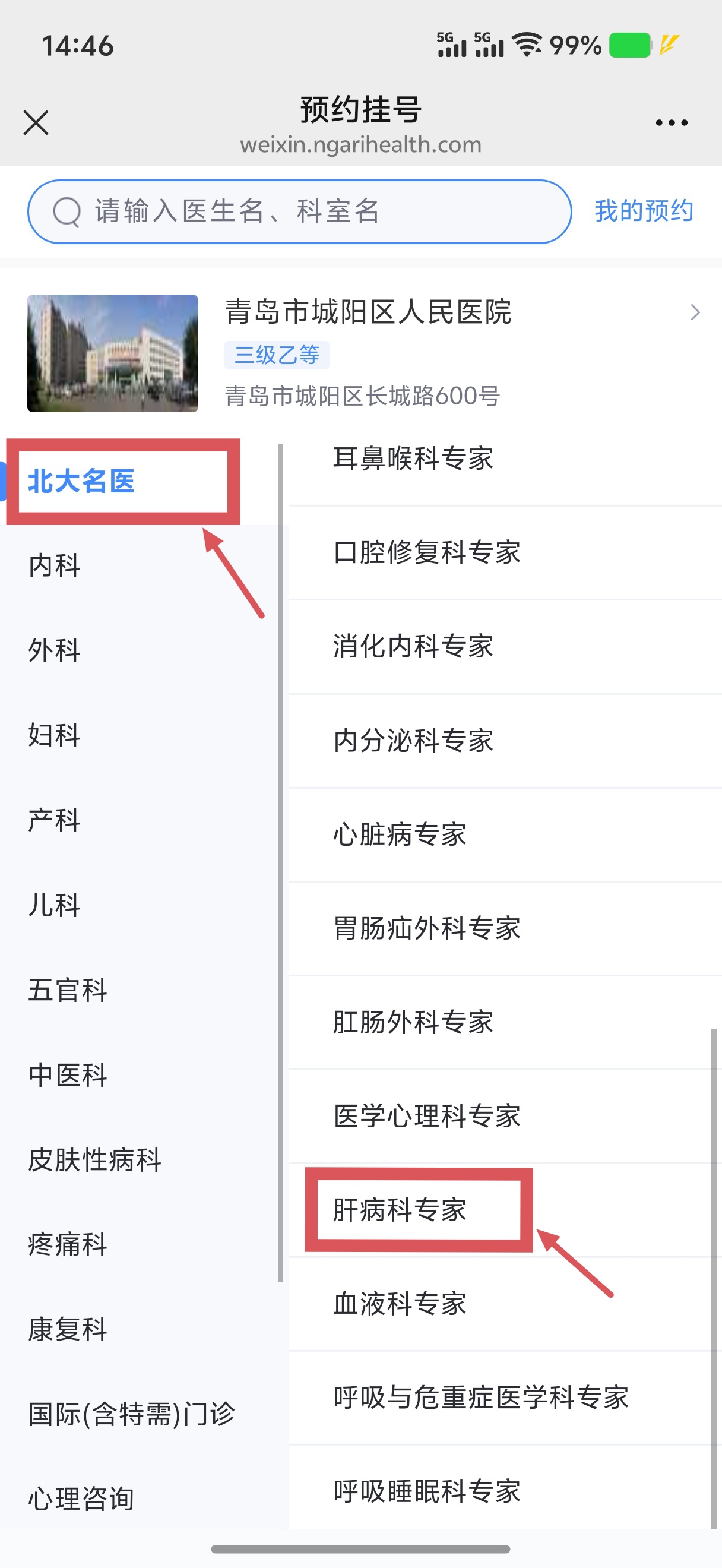Tap 呼吸与危重症医学科专家 entry

coord(480,1398)
